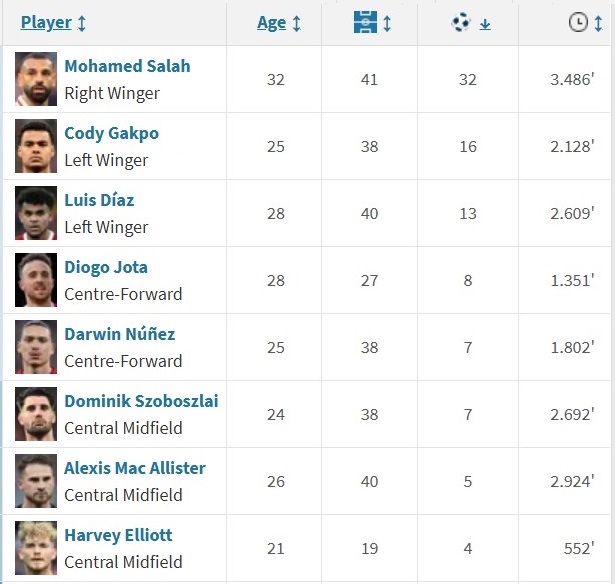Click the appearances column sort arrows
Image resolution: width=615 pixels, height=584 pixels.
pos(387,23)
